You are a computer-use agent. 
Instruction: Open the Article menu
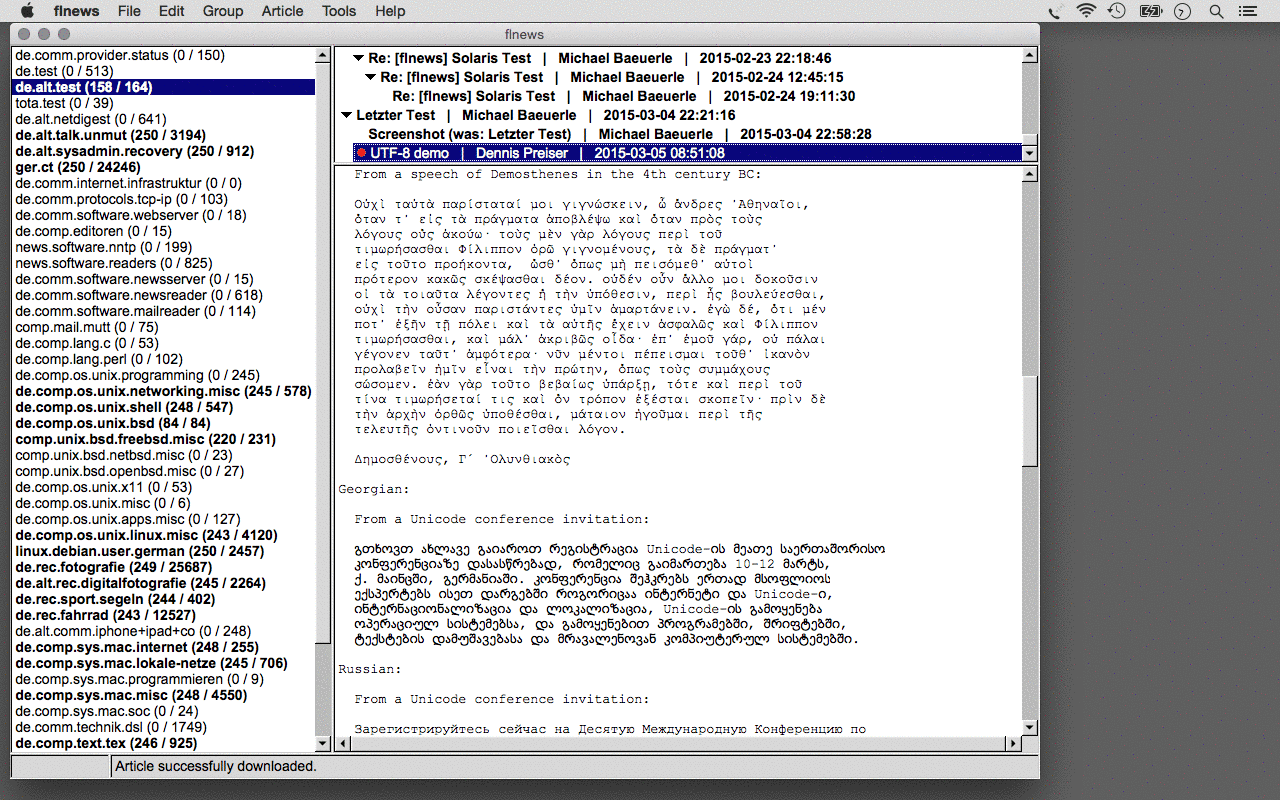pyautogui.click(x=282, y=11)
